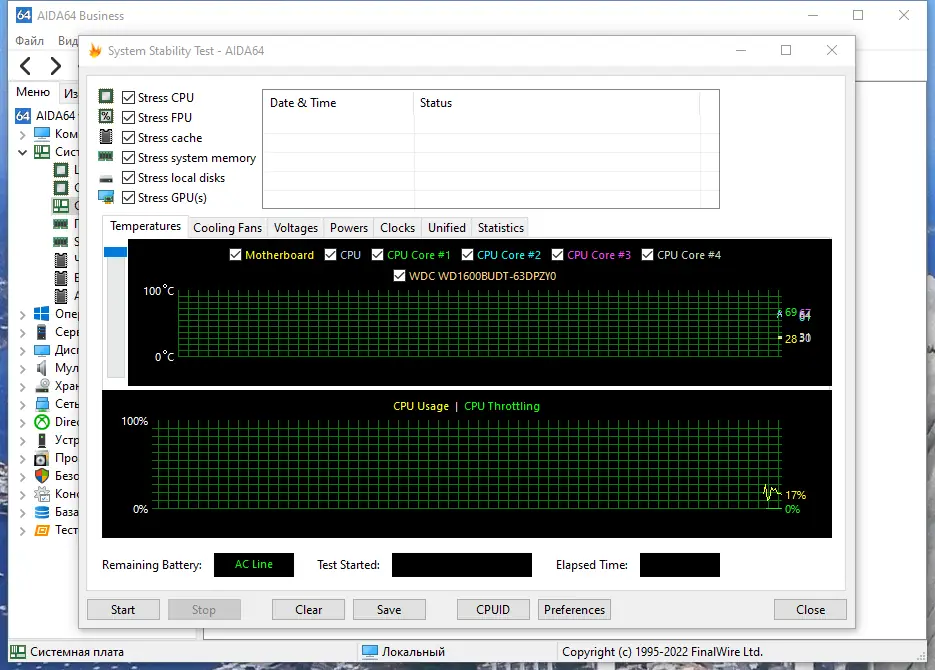Uncheck Stress cache checkbox
The height and width of the screenshot is (670, 935).
[x=128, y=138]
